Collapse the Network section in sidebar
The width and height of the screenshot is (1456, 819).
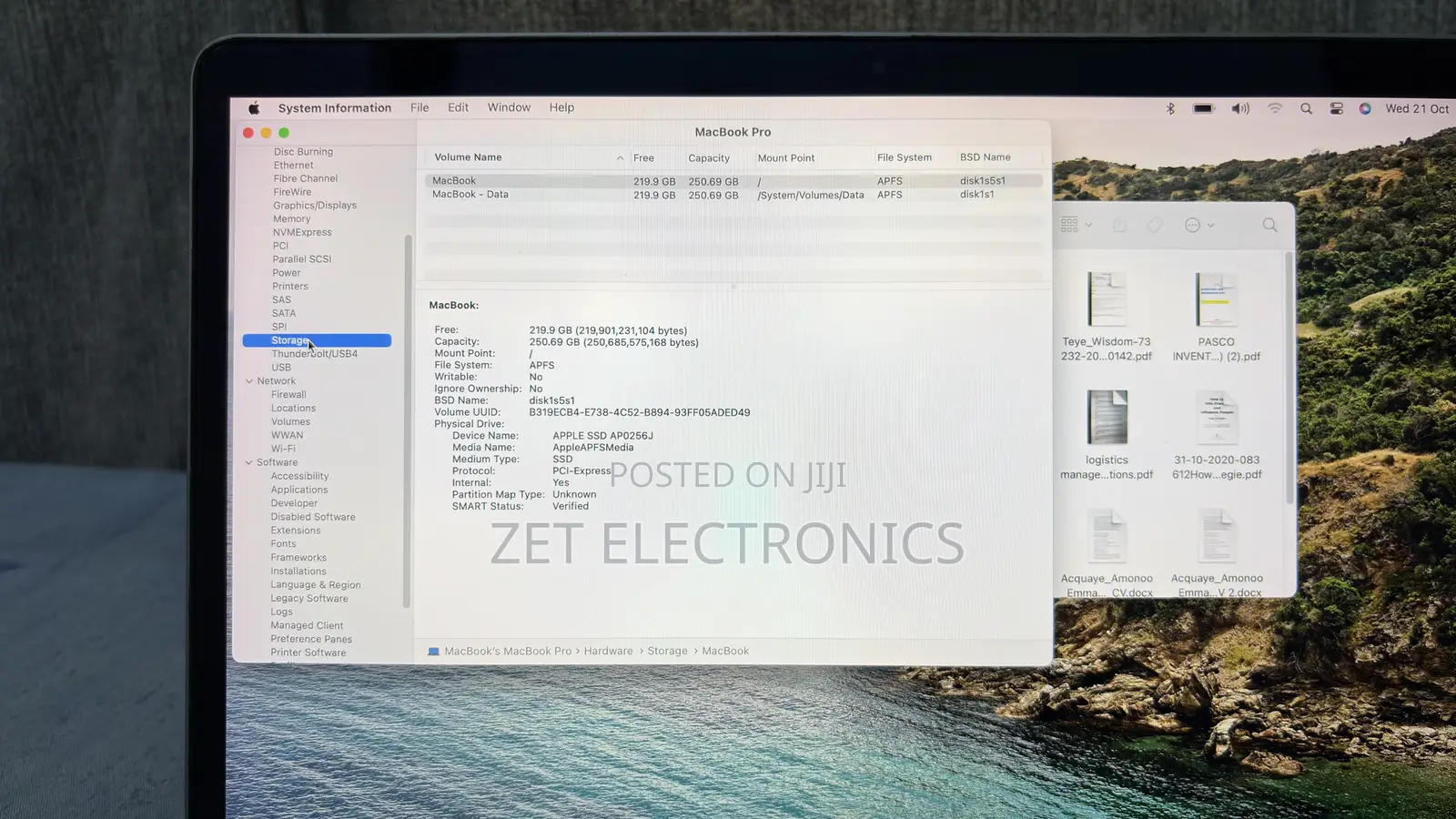249,381
